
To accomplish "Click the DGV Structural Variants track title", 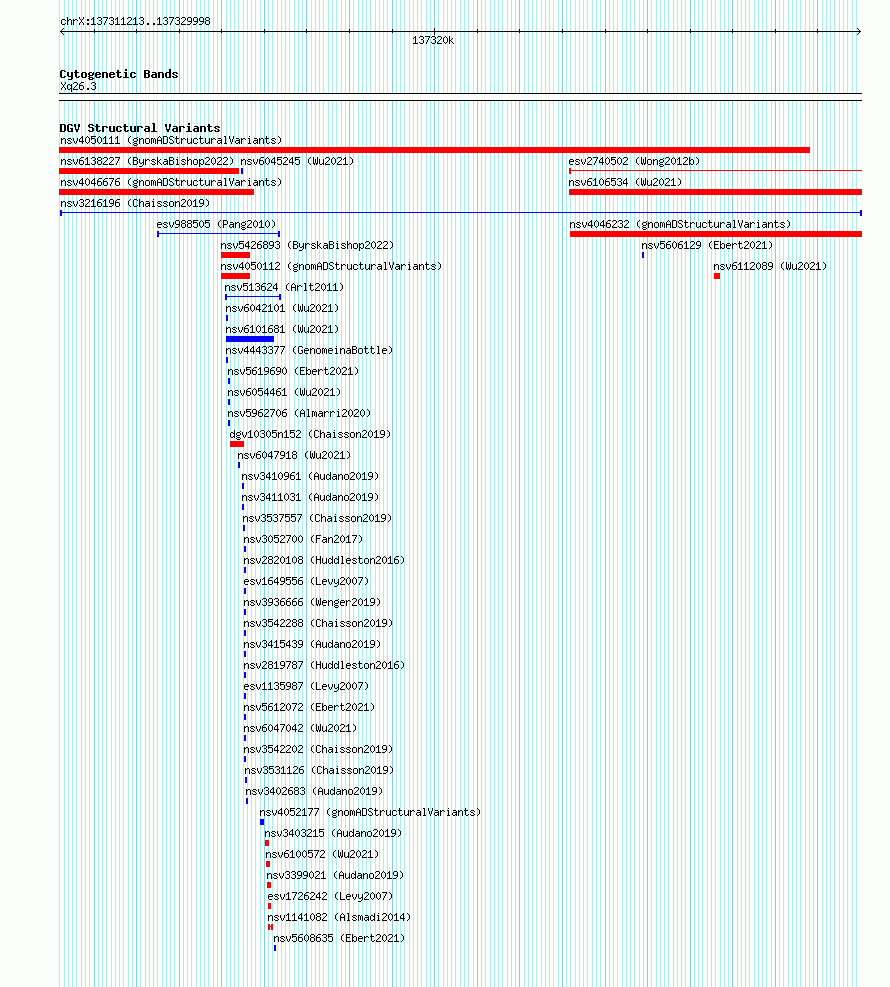I will (140, 128).
